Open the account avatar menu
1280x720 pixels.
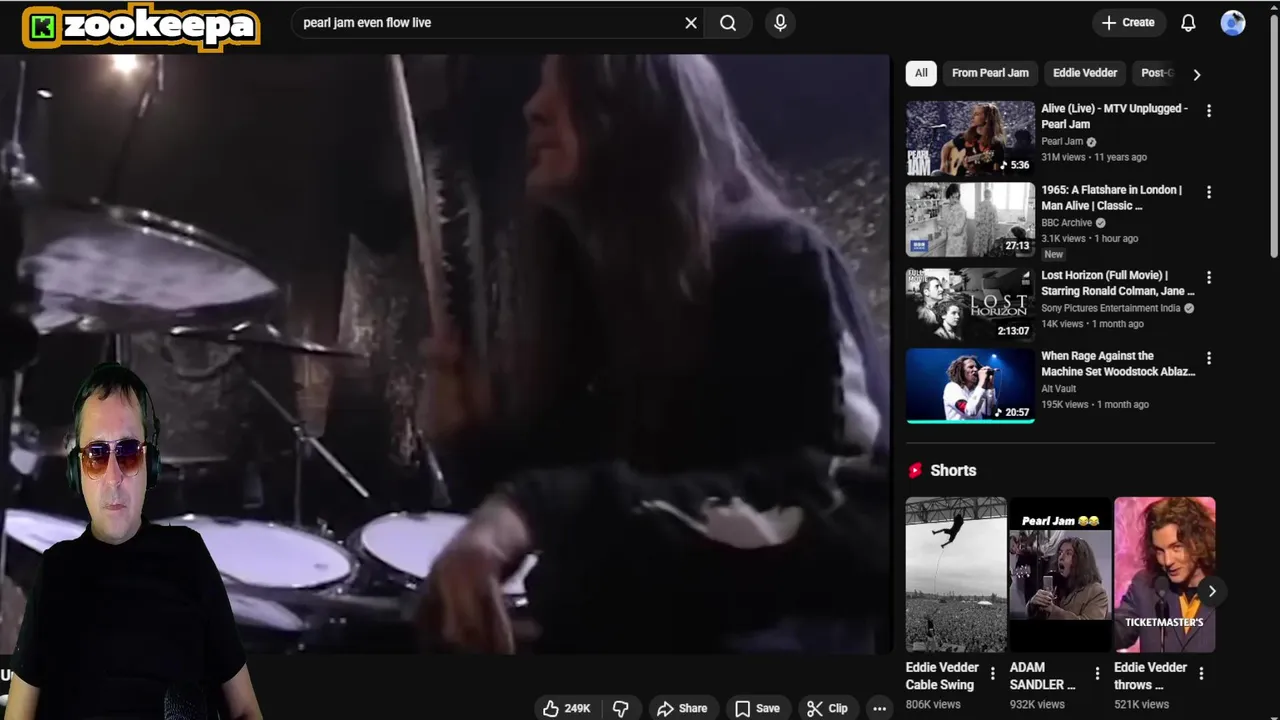pos(1233,22)
